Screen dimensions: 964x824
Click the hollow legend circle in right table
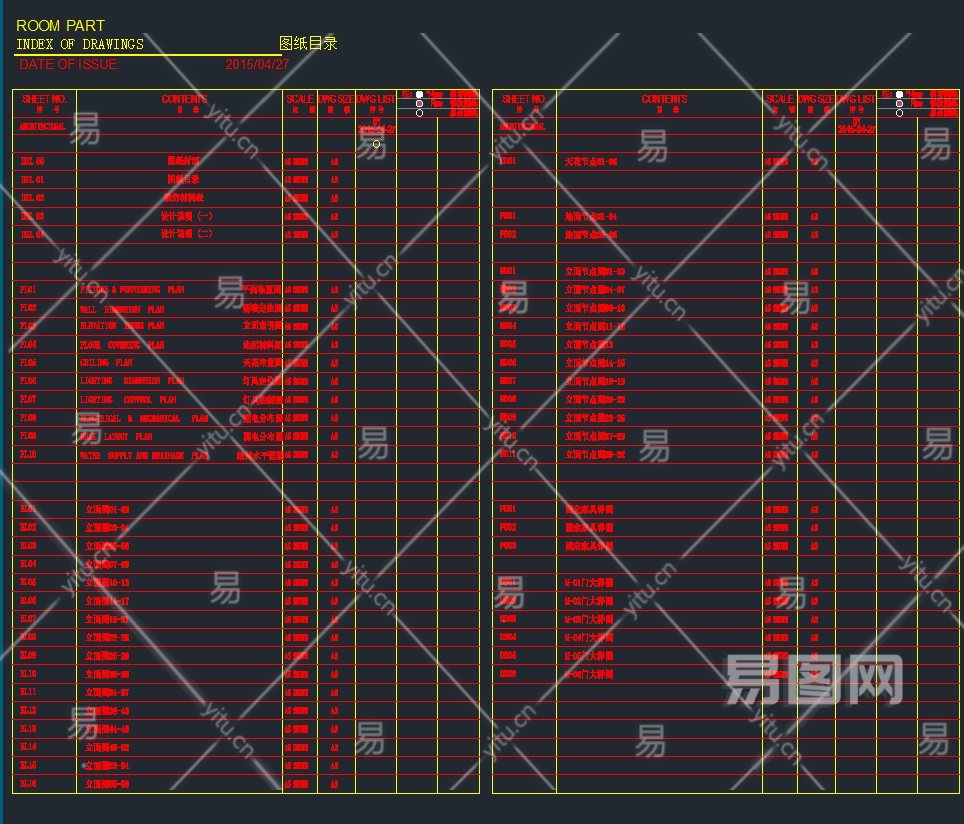[x=899, y=113]
